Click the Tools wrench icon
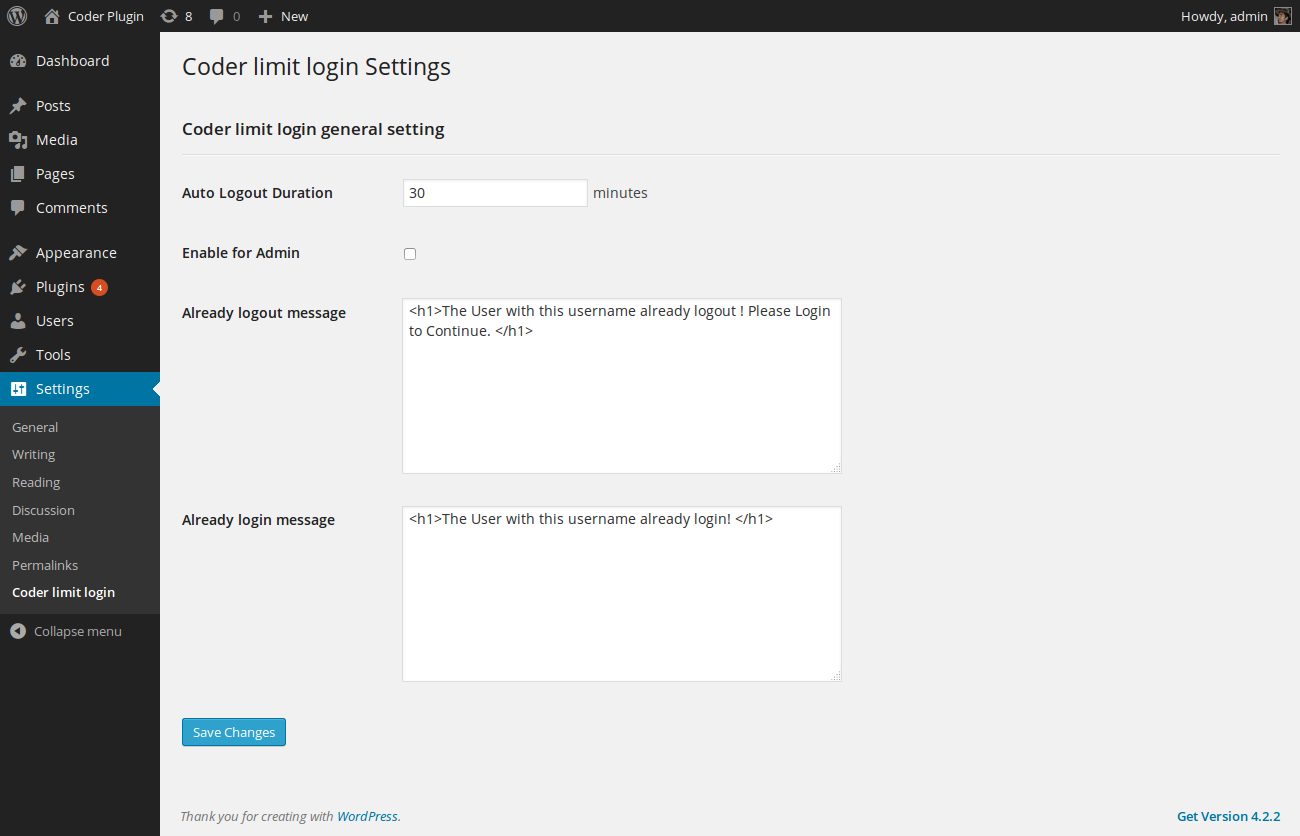This screenshot has width=1300, height=836. point(18,355)
